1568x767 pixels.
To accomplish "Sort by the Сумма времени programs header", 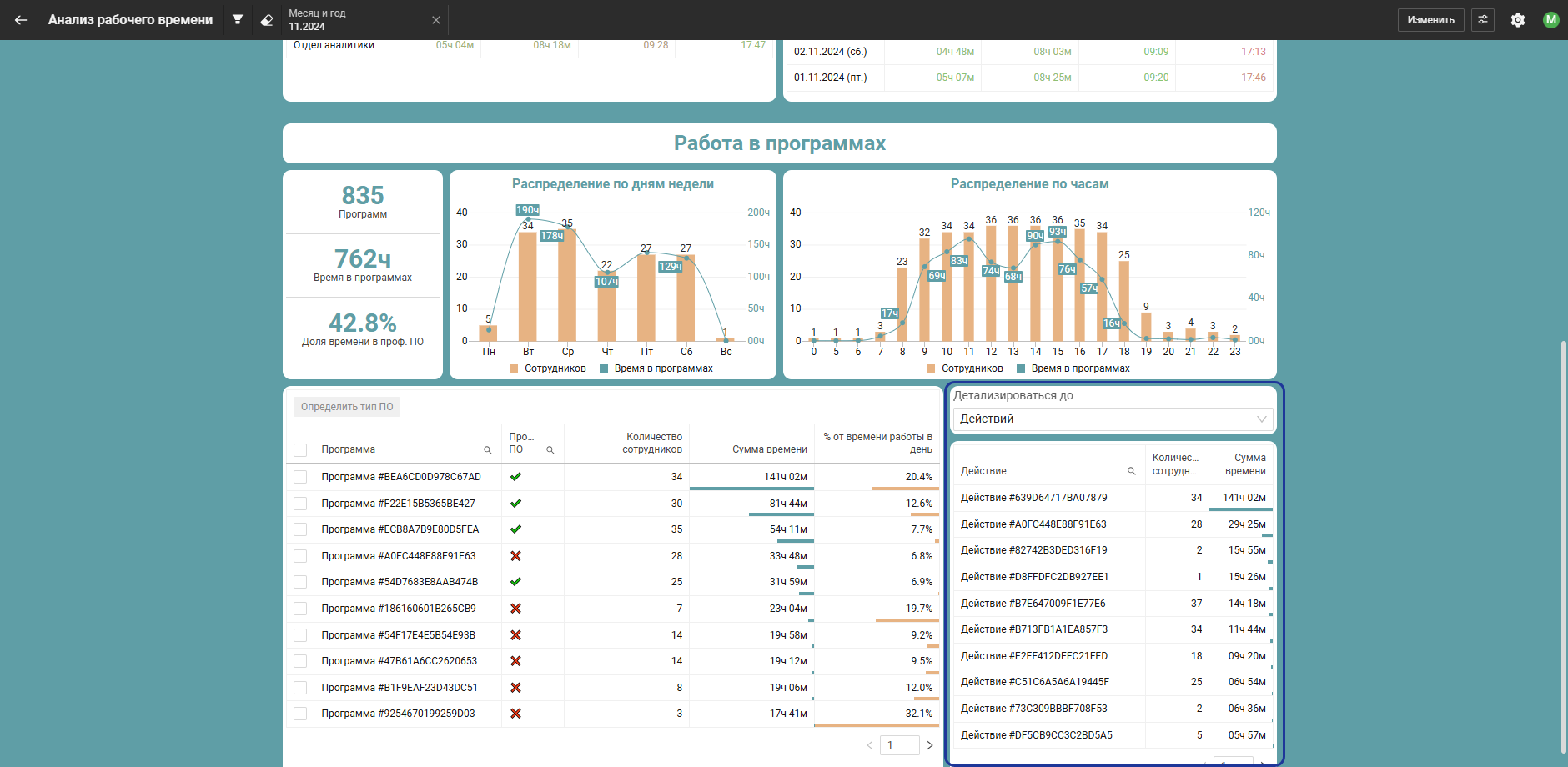I will pyautogui.click(x=770, y=449).
